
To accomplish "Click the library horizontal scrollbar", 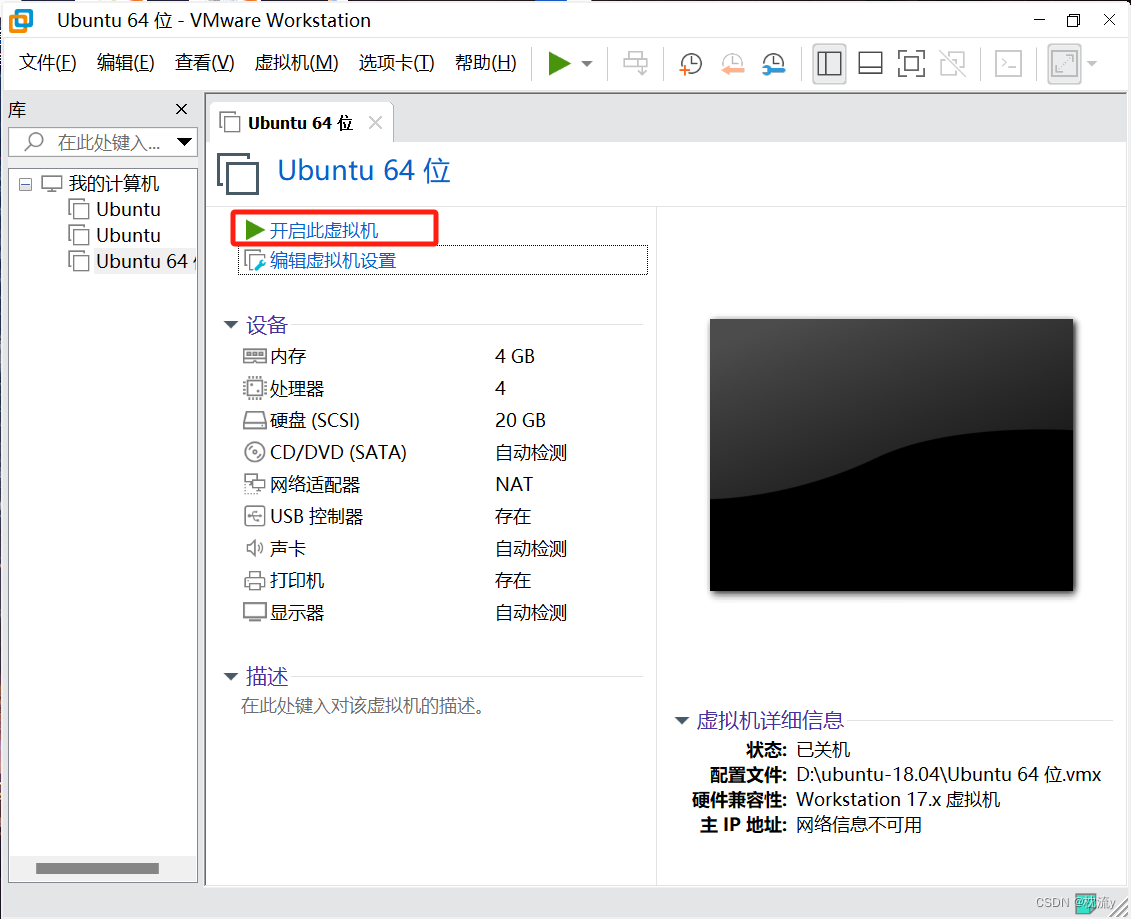I will (97, 869).
